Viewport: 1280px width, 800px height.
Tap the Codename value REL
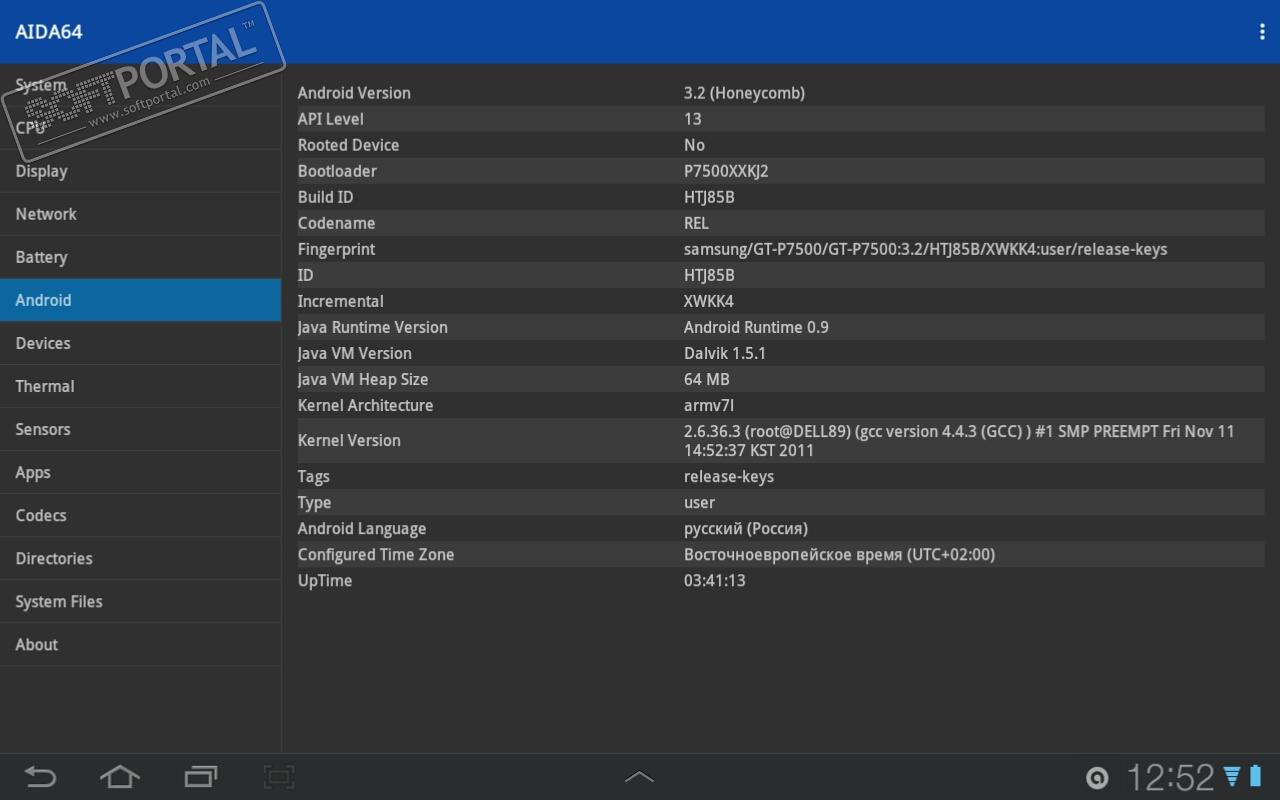(696, 223)
